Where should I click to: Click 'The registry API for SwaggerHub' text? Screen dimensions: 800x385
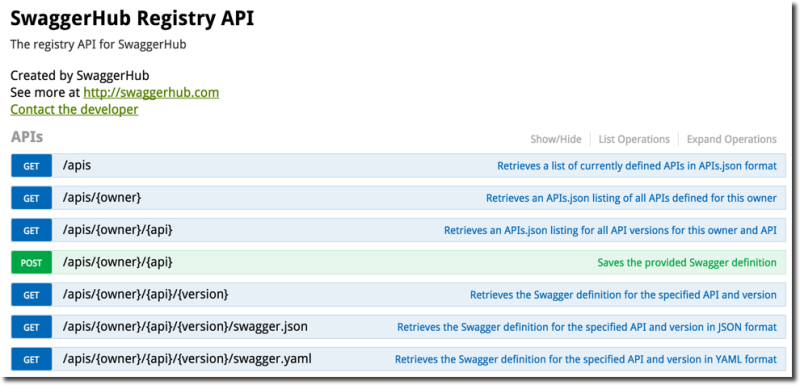98,44
